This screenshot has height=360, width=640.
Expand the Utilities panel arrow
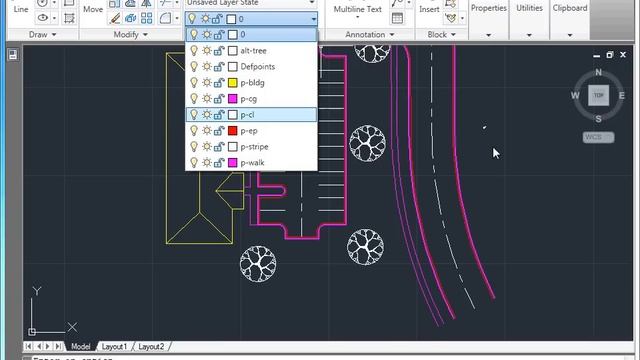(529, 35)
